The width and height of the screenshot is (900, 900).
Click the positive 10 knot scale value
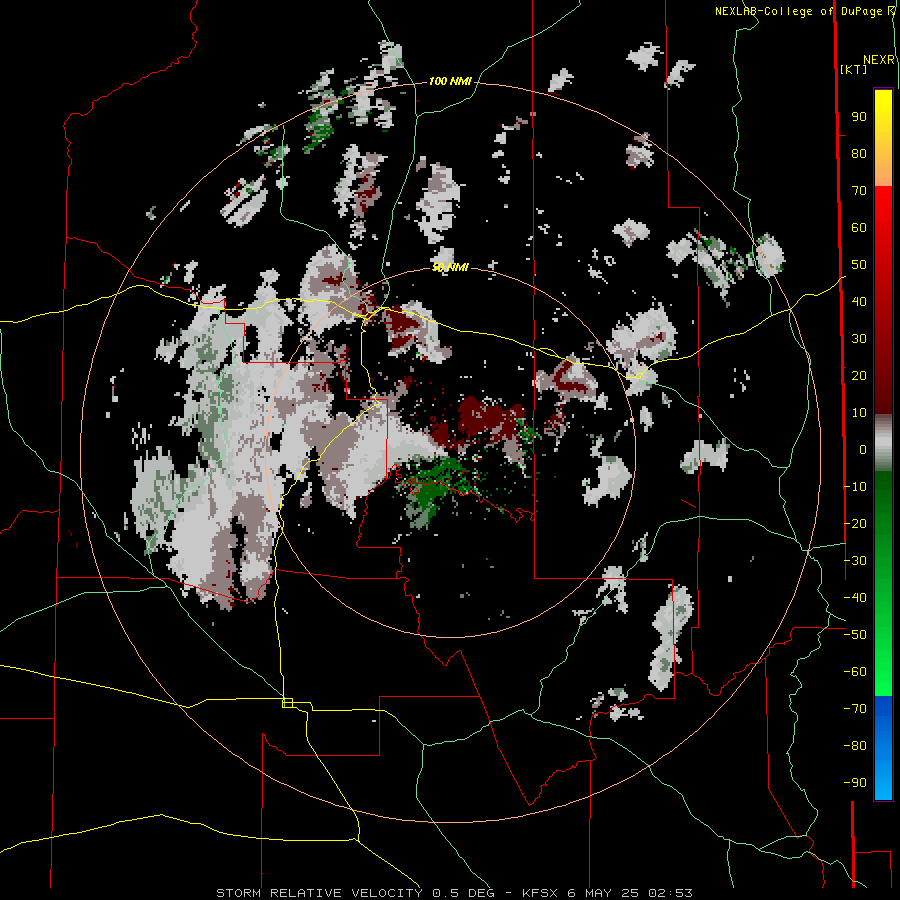[859, 413]
